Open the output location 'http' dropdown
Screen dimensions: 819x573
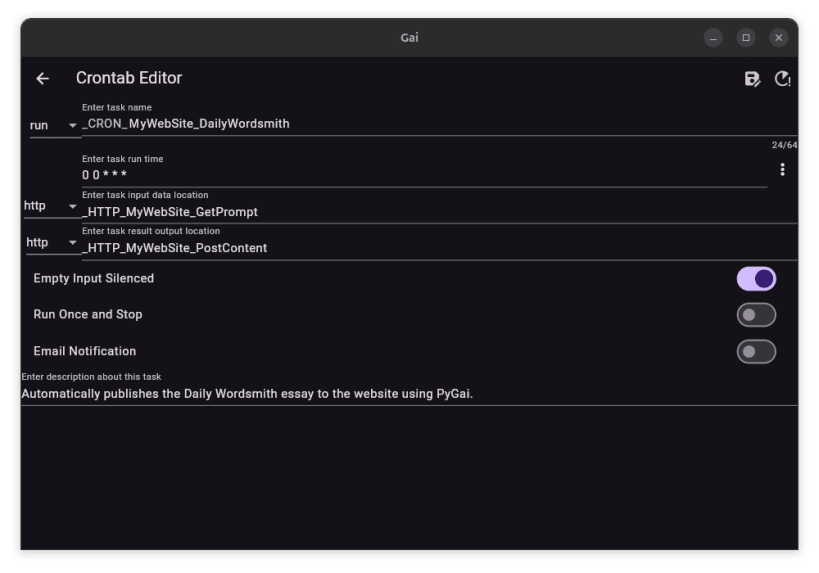52,243
